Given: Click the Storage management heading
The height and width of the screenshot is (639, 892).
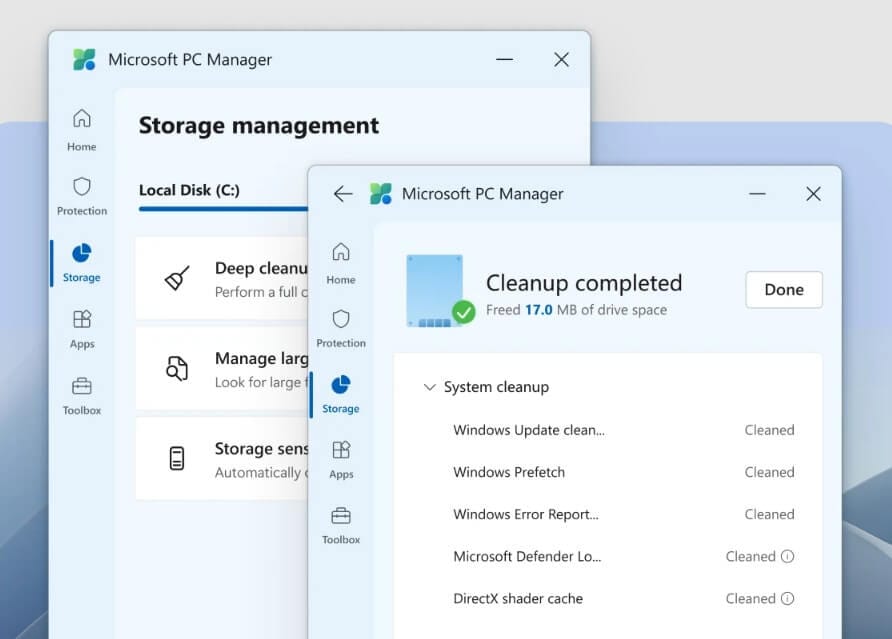Looking at the screenshot, I should tap(259, 126).
